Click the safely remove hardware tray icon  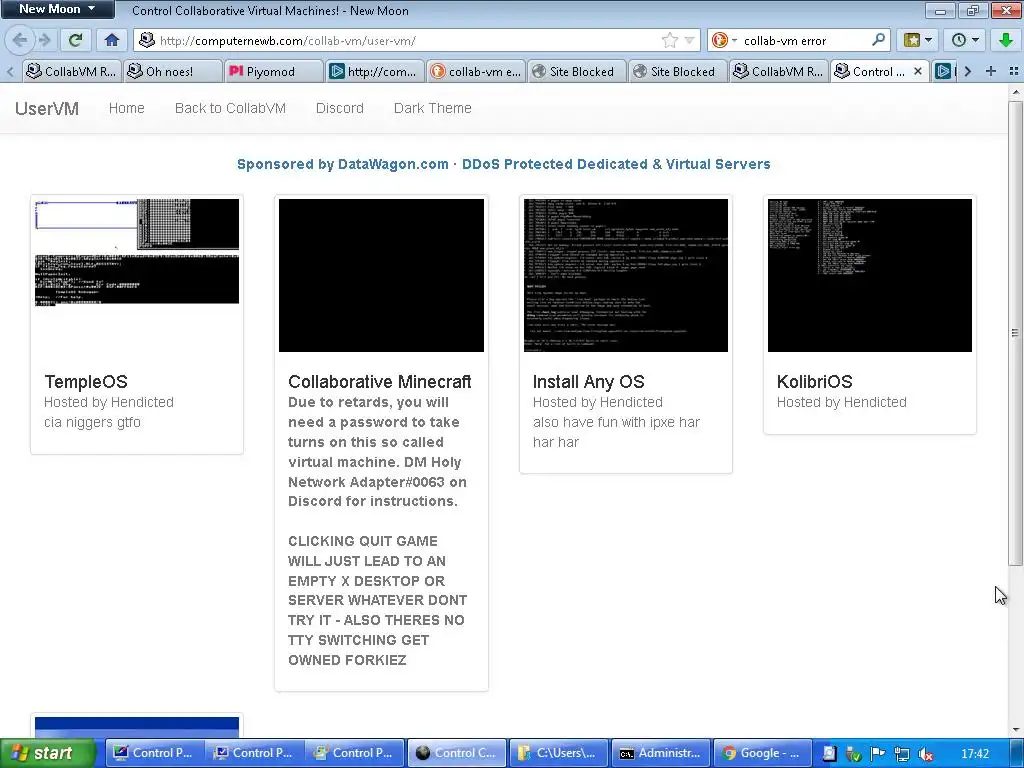(853, 754)
